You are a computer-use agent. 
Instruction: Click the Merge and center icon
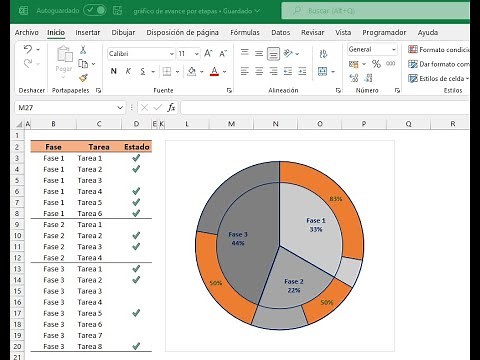[x=322, y=71]
